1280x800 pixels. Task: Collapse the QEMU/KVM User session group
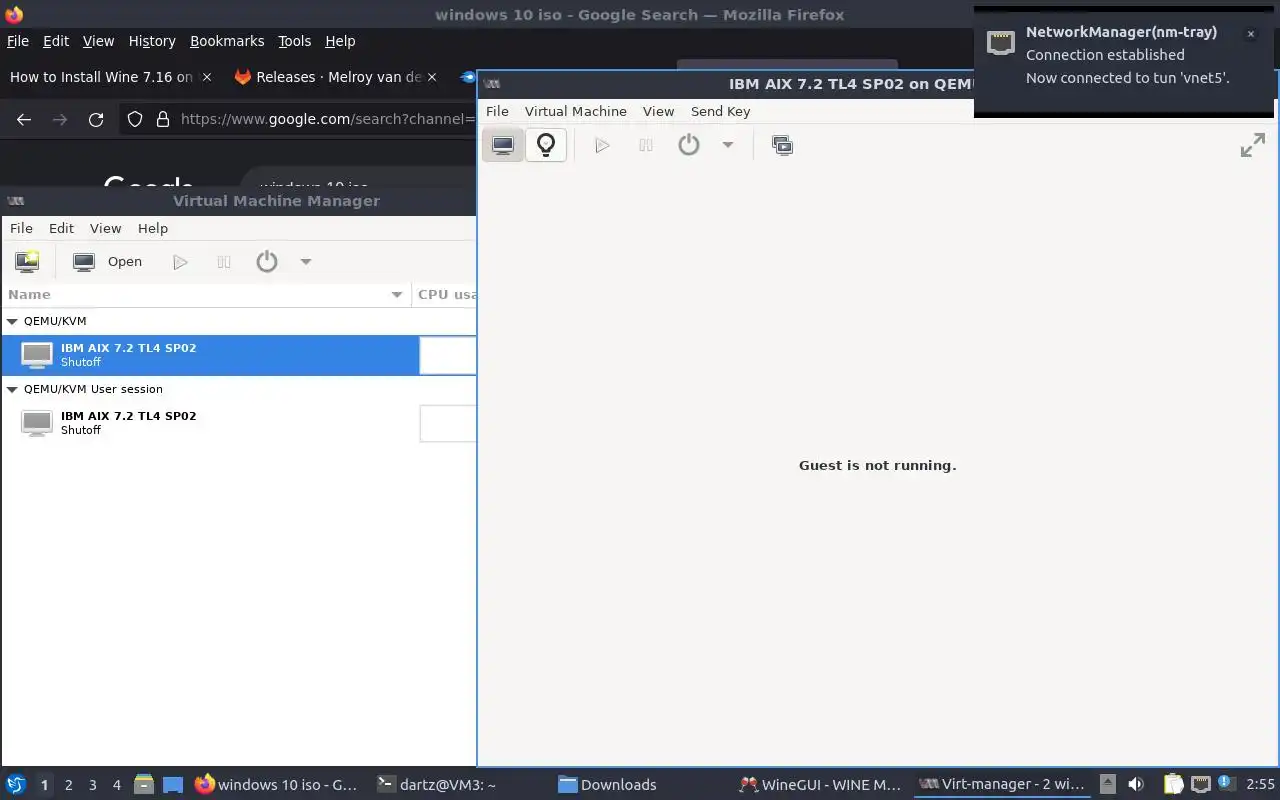click(13, 389)
